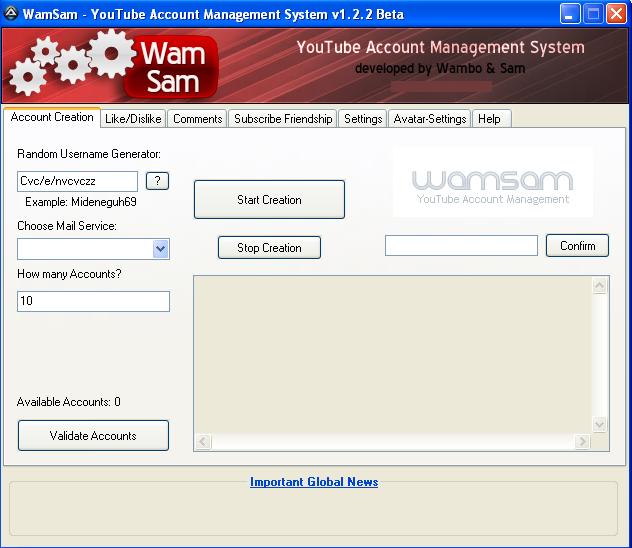
Task: Click Validate Accounts button
Action: click(93, 436)
